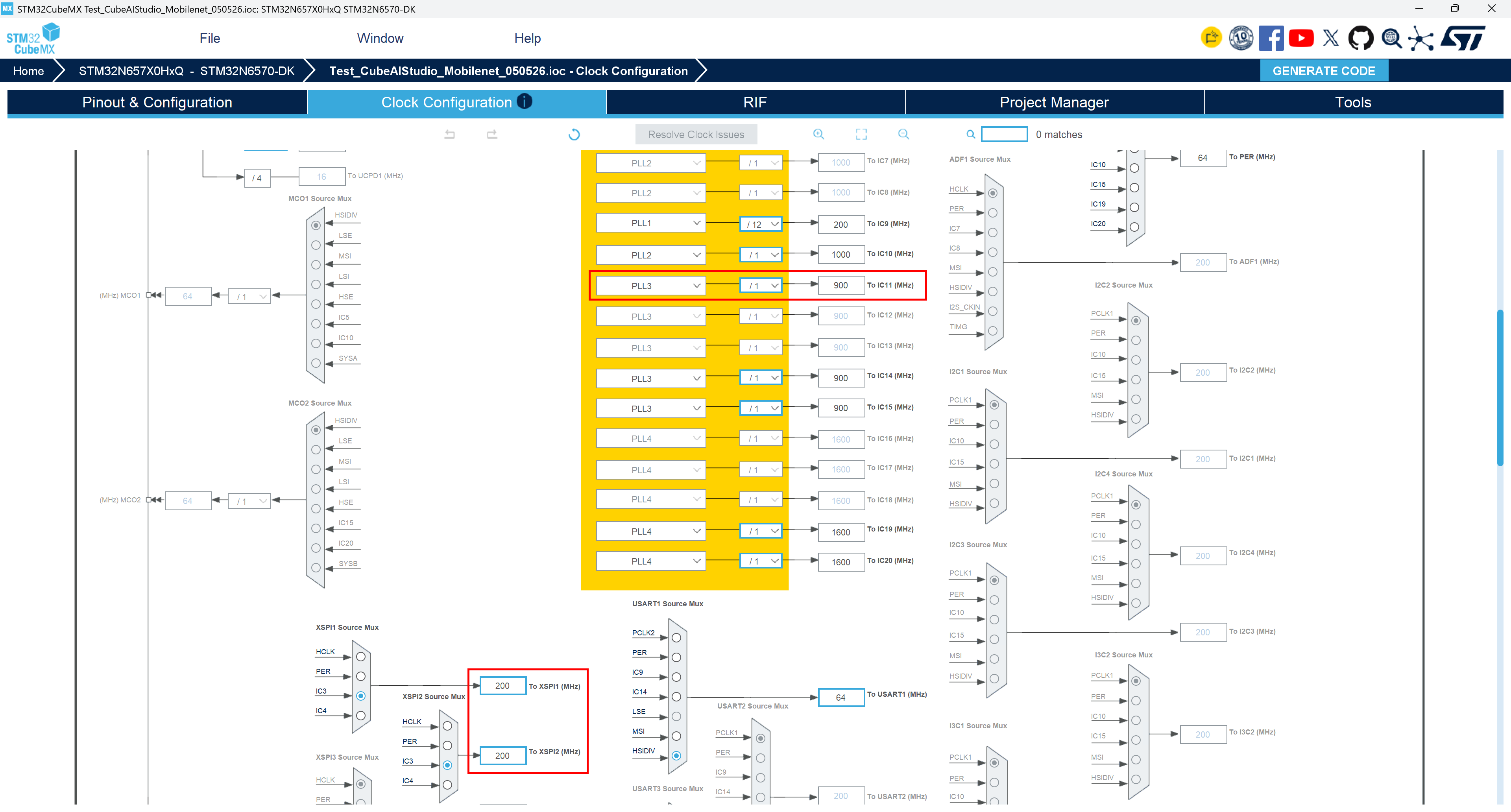Screen dimensions: 1511x812
Task: Open the ST Facebook page icon
Action: 1271,38
